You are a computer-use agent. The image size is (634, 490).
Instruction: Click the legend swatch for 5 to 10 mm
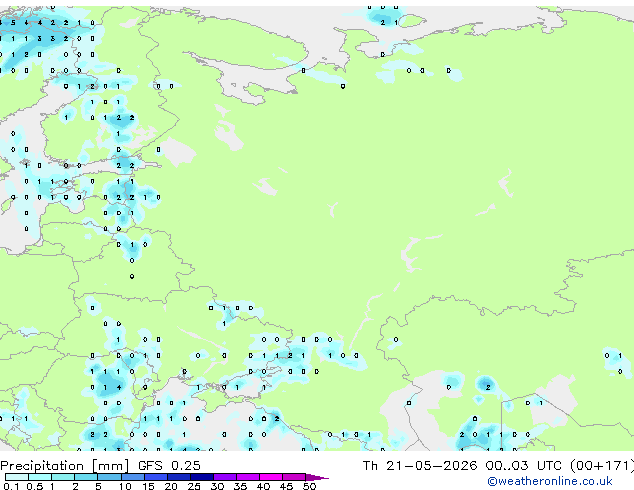[109, 477]
